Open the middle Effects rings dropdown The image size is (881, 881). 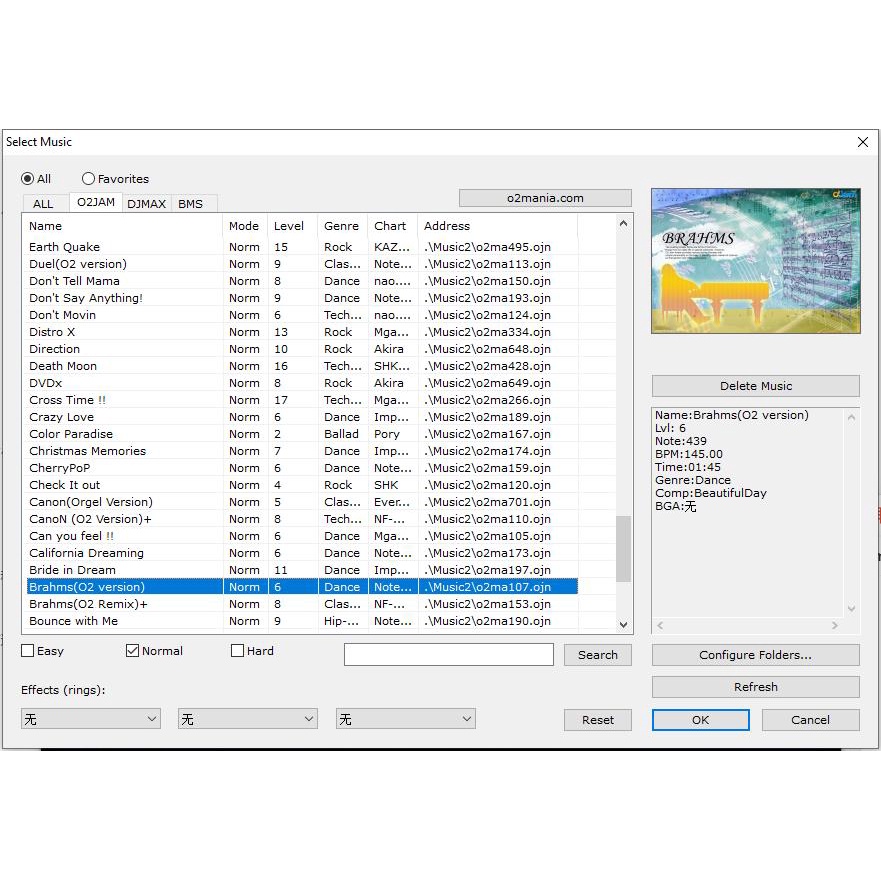click(x=247, y=719)
